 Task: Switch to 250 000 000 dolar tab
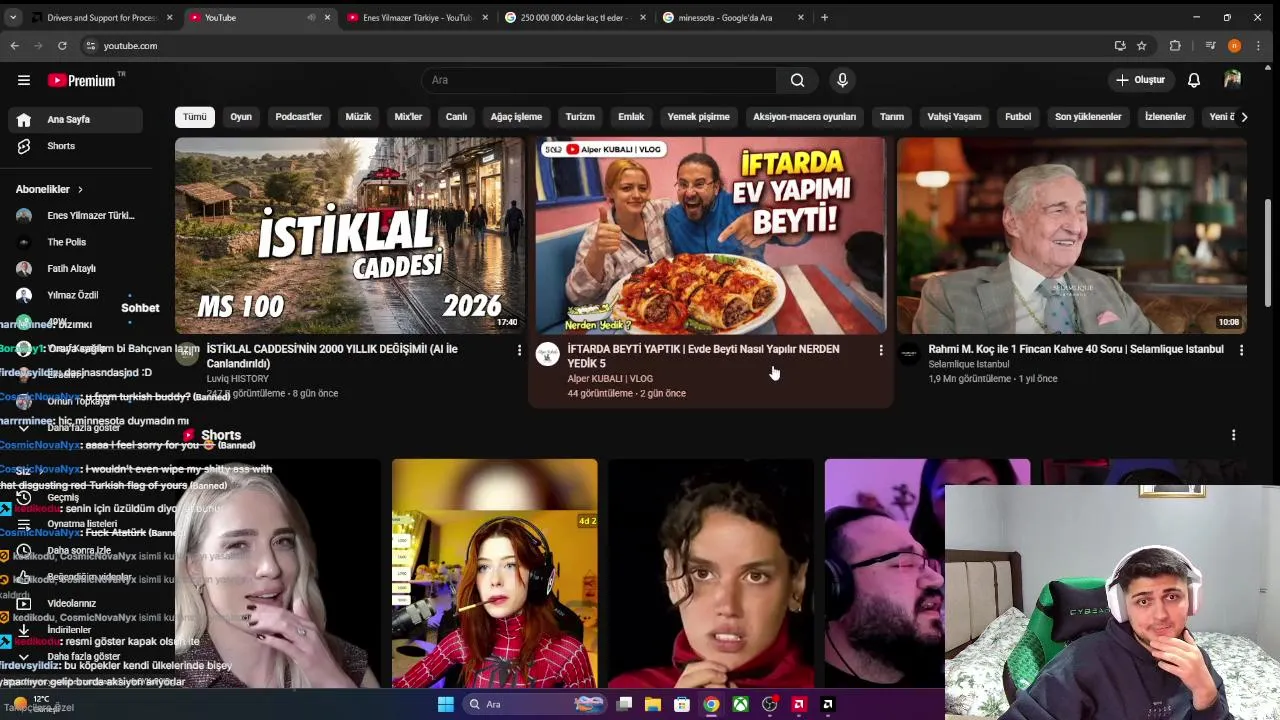[575, 17]
